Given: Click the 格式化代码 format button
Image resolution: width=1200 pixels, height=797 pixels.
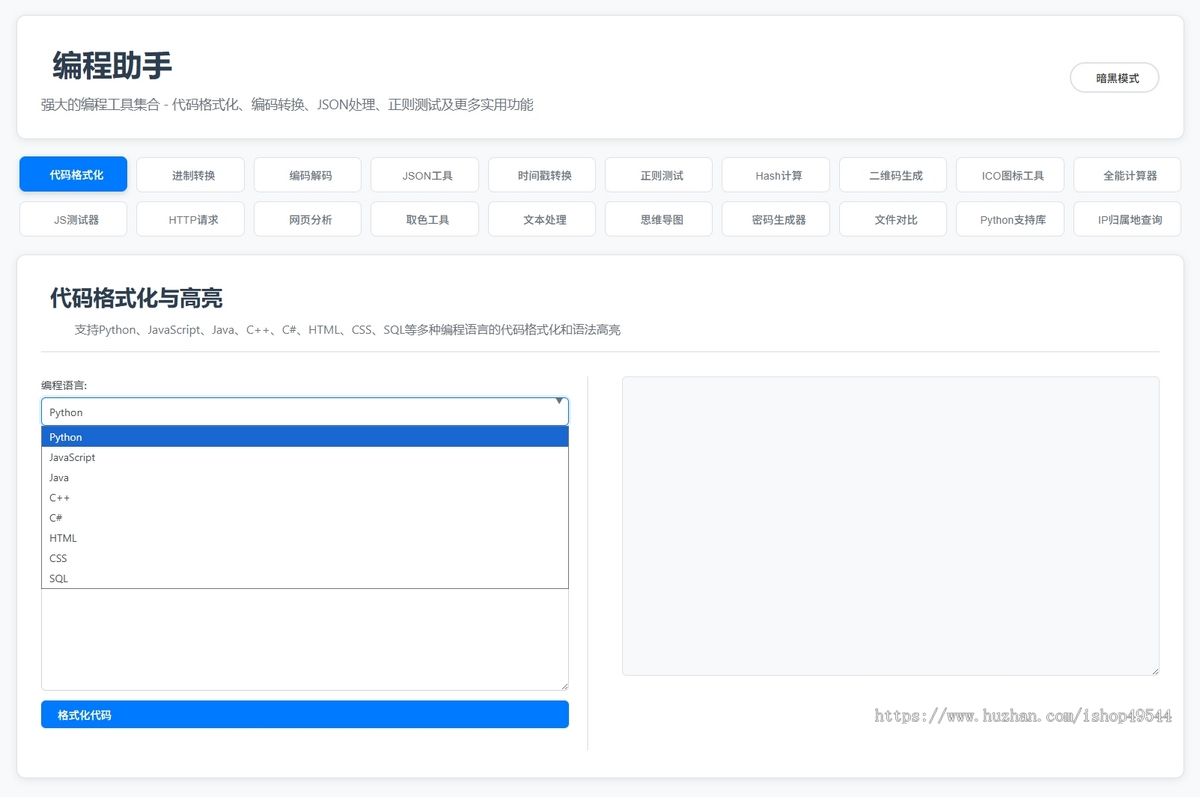Looking at the screenshot, I should (305, 714).
